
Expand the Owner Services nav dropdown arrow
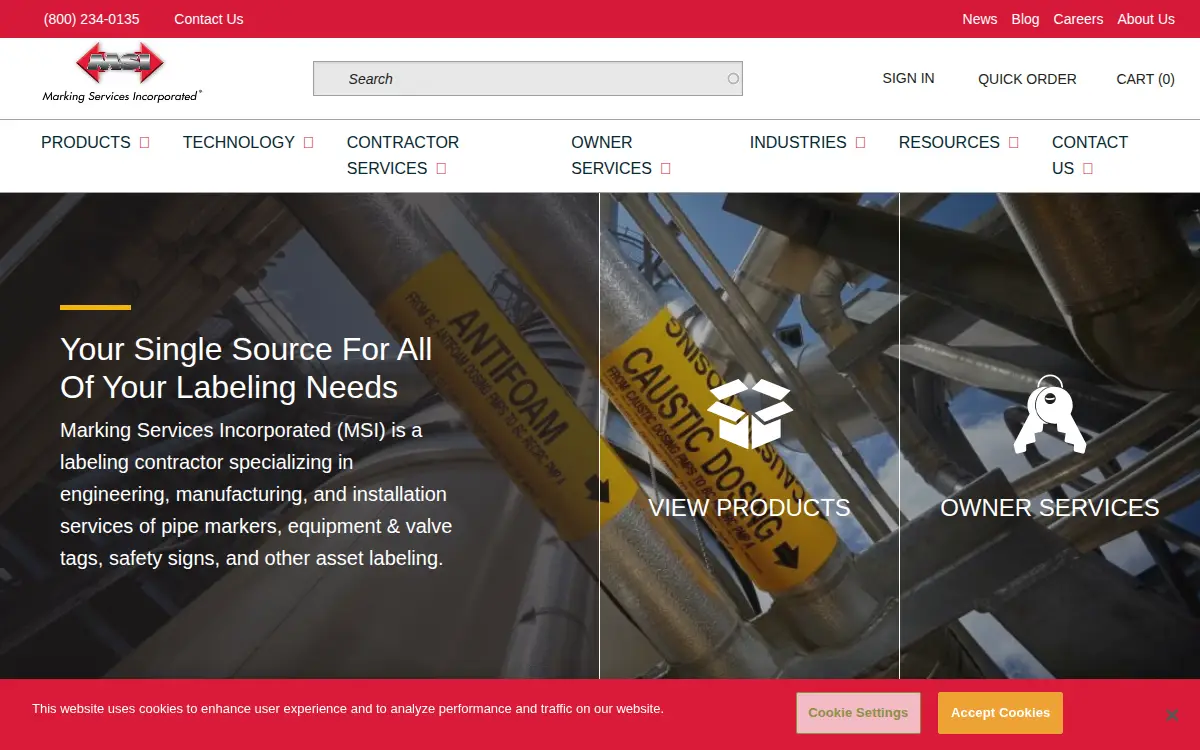pyautogui.click(x=665, y=169)
